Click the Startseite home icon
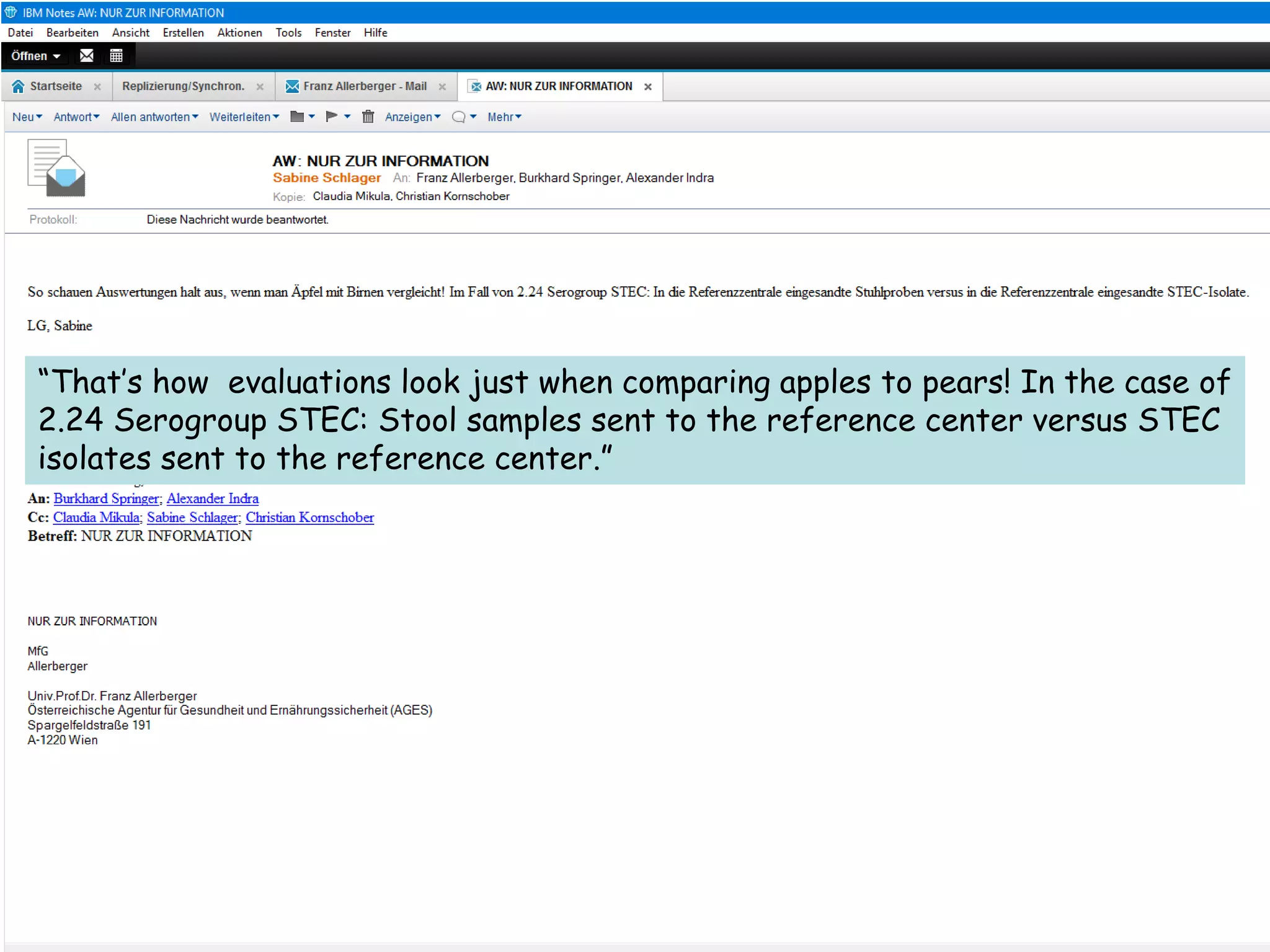Viewport: 1270px width, 952px height. coord(18,86)
